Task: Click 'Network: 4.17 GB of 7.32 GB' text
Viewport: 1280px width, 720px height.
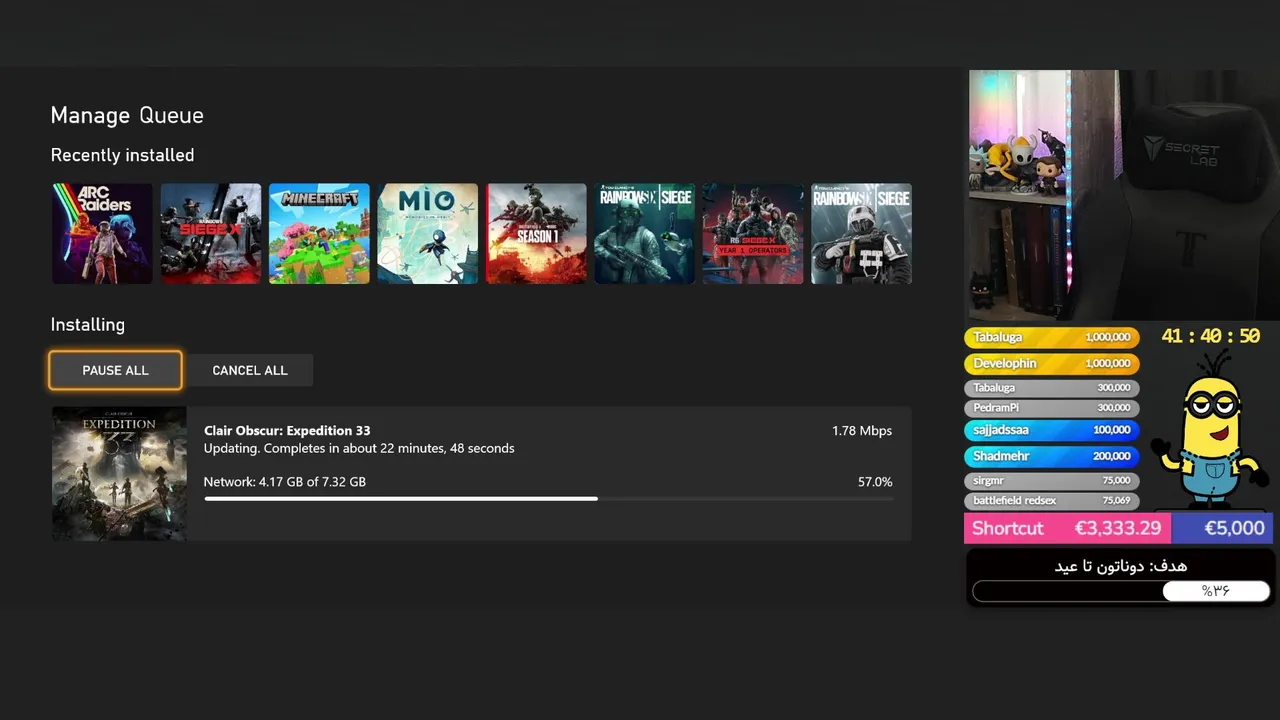Action: pos(285,482)
